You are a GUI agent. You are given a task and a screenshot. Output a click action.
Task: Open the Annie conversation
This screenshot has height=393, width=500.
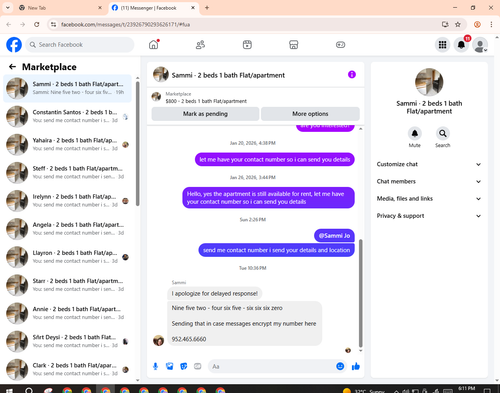[x=67, y=313]
